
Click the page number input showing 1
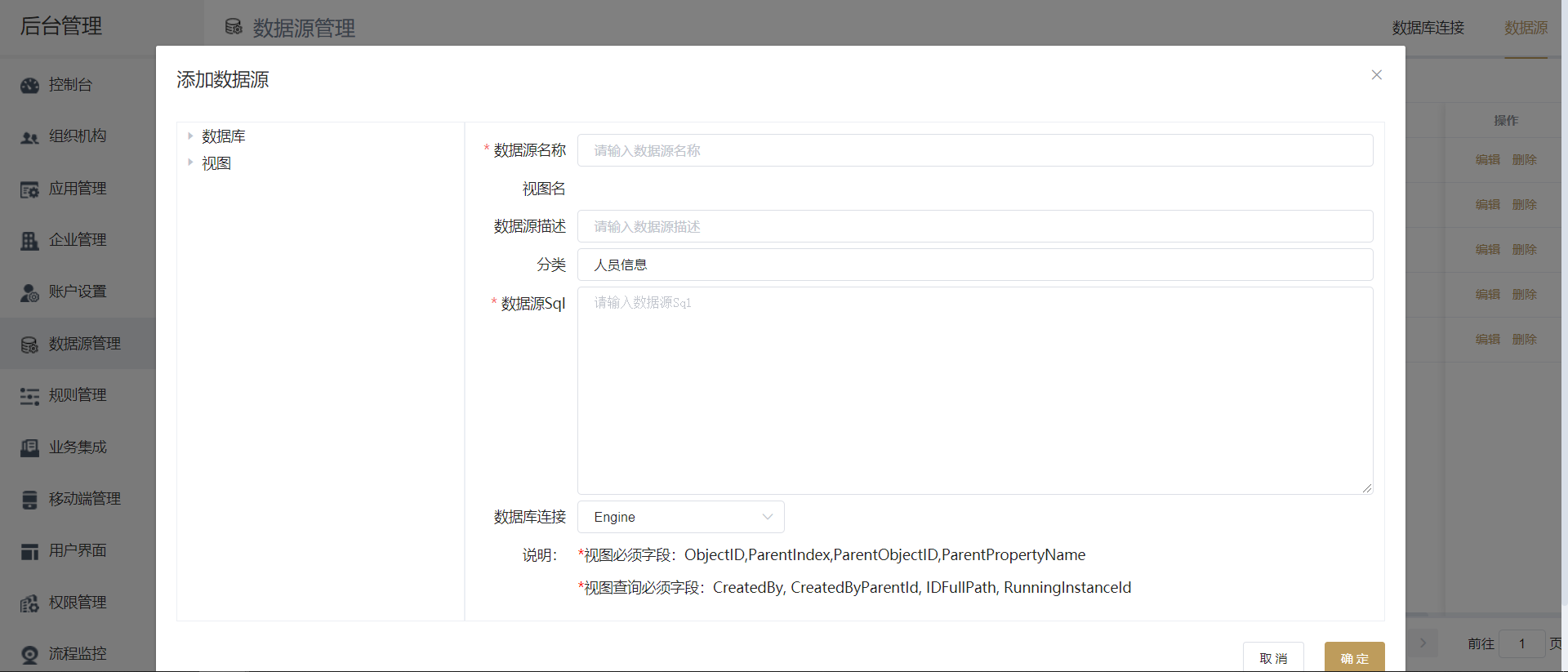coord(1522,643)
